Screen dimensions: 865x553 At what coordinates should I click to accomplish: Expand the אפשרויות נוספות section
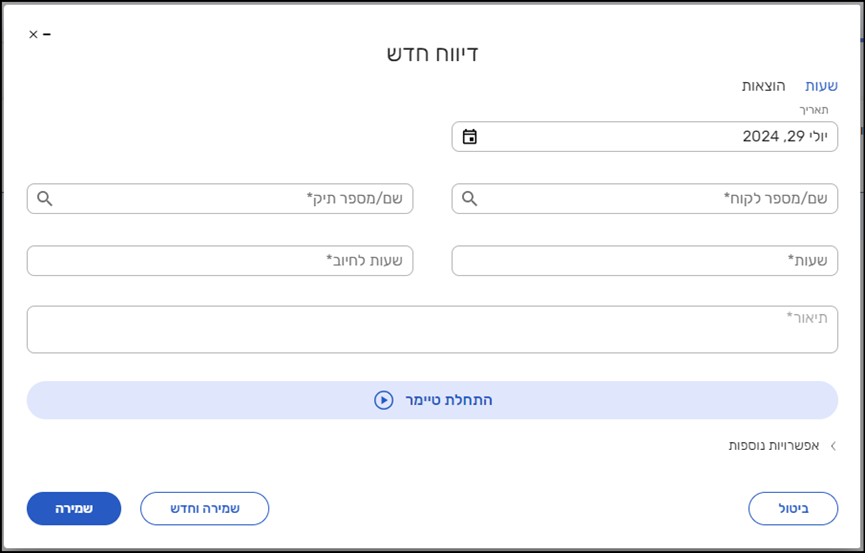(774, 446)
